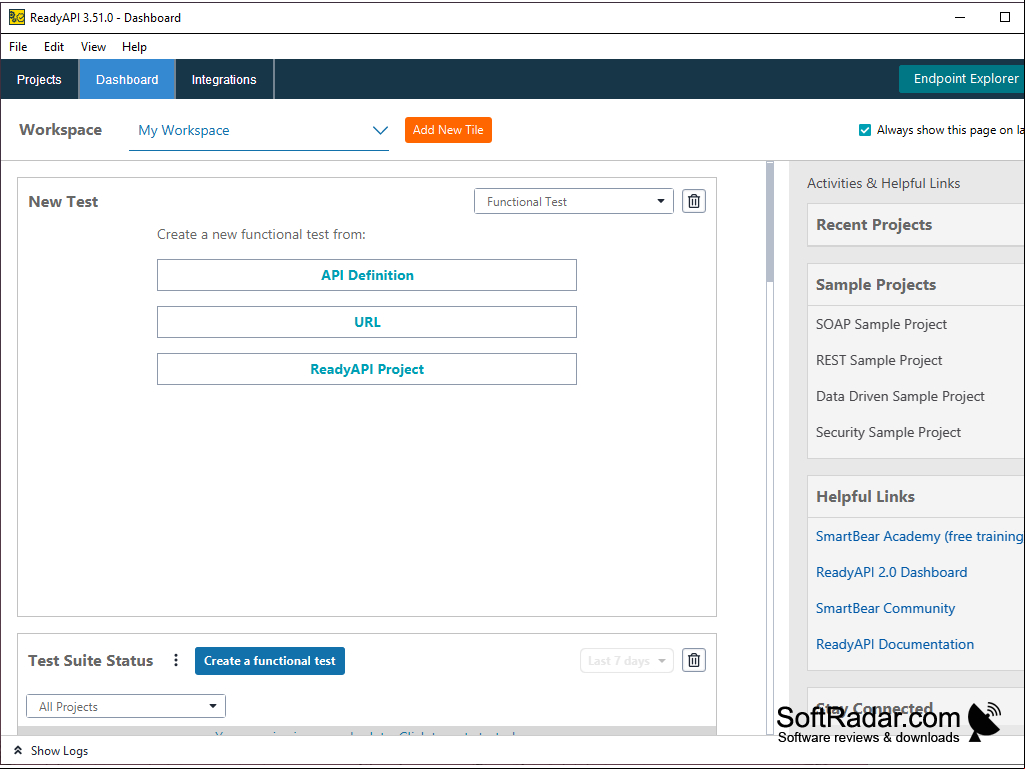The width and height of the screenshot is (1025, 769).
Task: Open the All Projects filter dropdown
Action: coord(126,706)
